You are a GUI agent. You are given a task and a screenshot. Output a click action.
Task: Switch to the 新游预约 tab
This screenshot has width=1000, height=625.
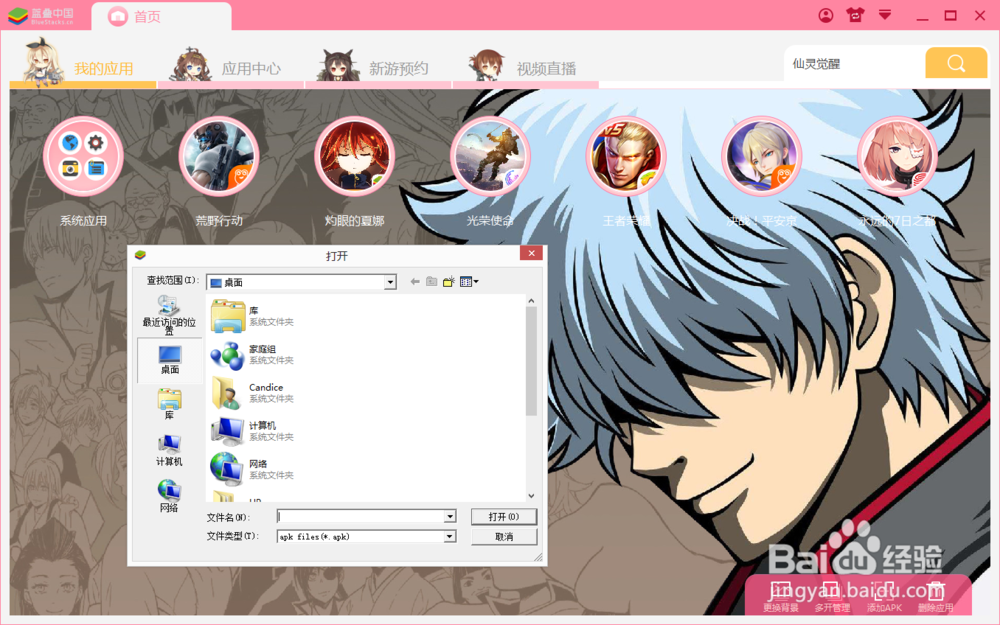[378, 66]
